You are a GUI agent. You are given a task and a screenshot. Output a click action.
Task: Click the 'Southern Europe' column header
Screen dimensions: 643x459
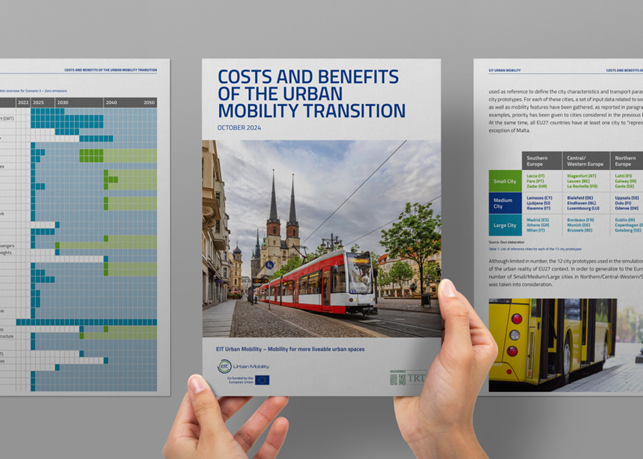[x=542, y=161]
